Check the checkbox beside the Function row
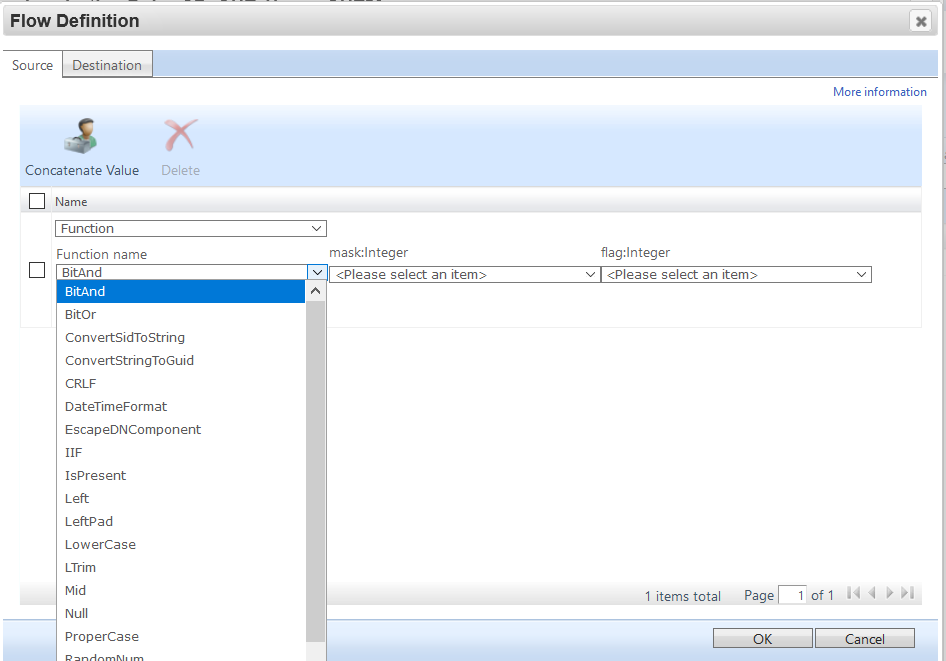Image resolution: width=946 pixels, height=661 pixels. (x=37, y=269)
